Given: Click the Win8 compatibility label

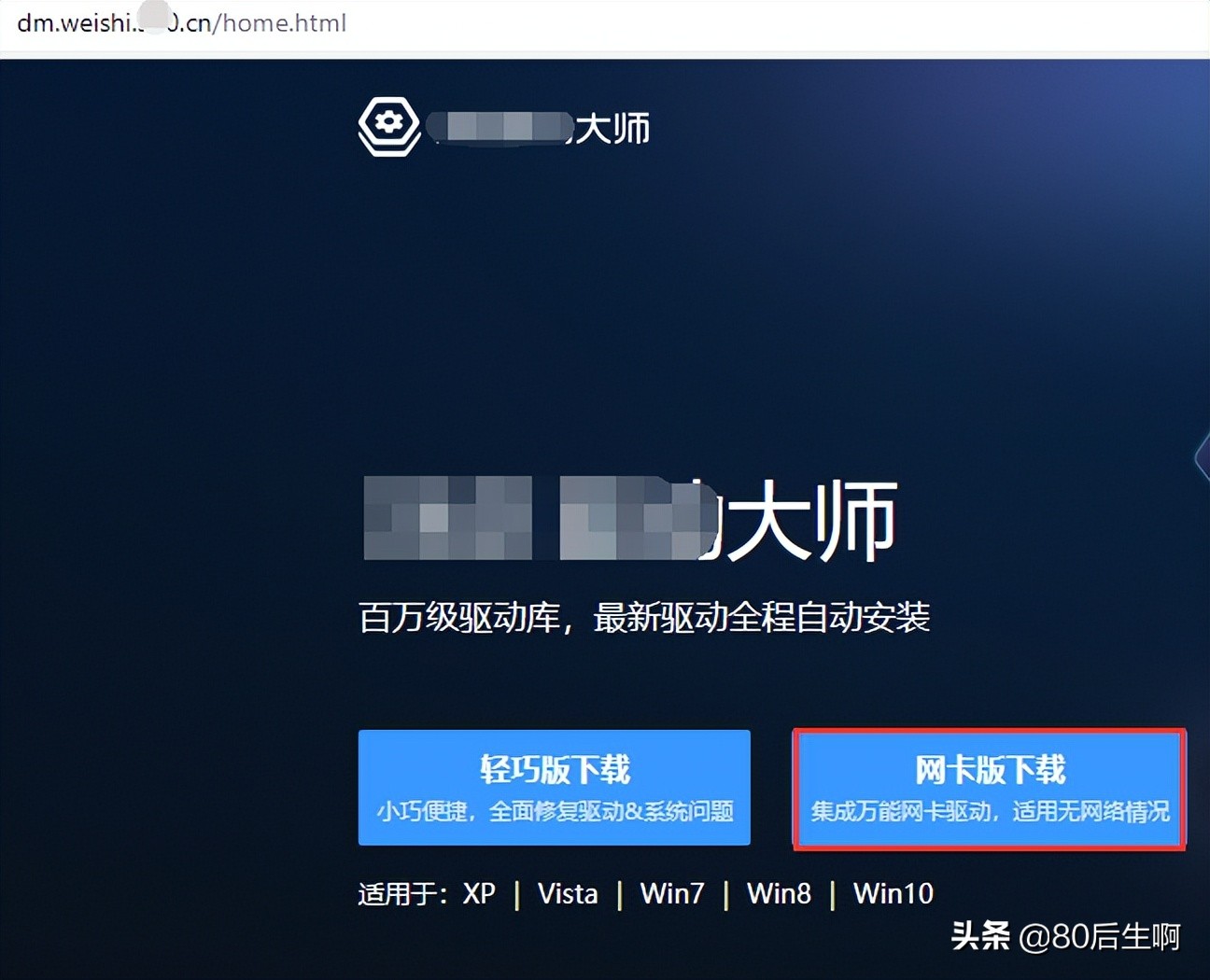Looking at the screenshot, I should click(x=779, y=893).
